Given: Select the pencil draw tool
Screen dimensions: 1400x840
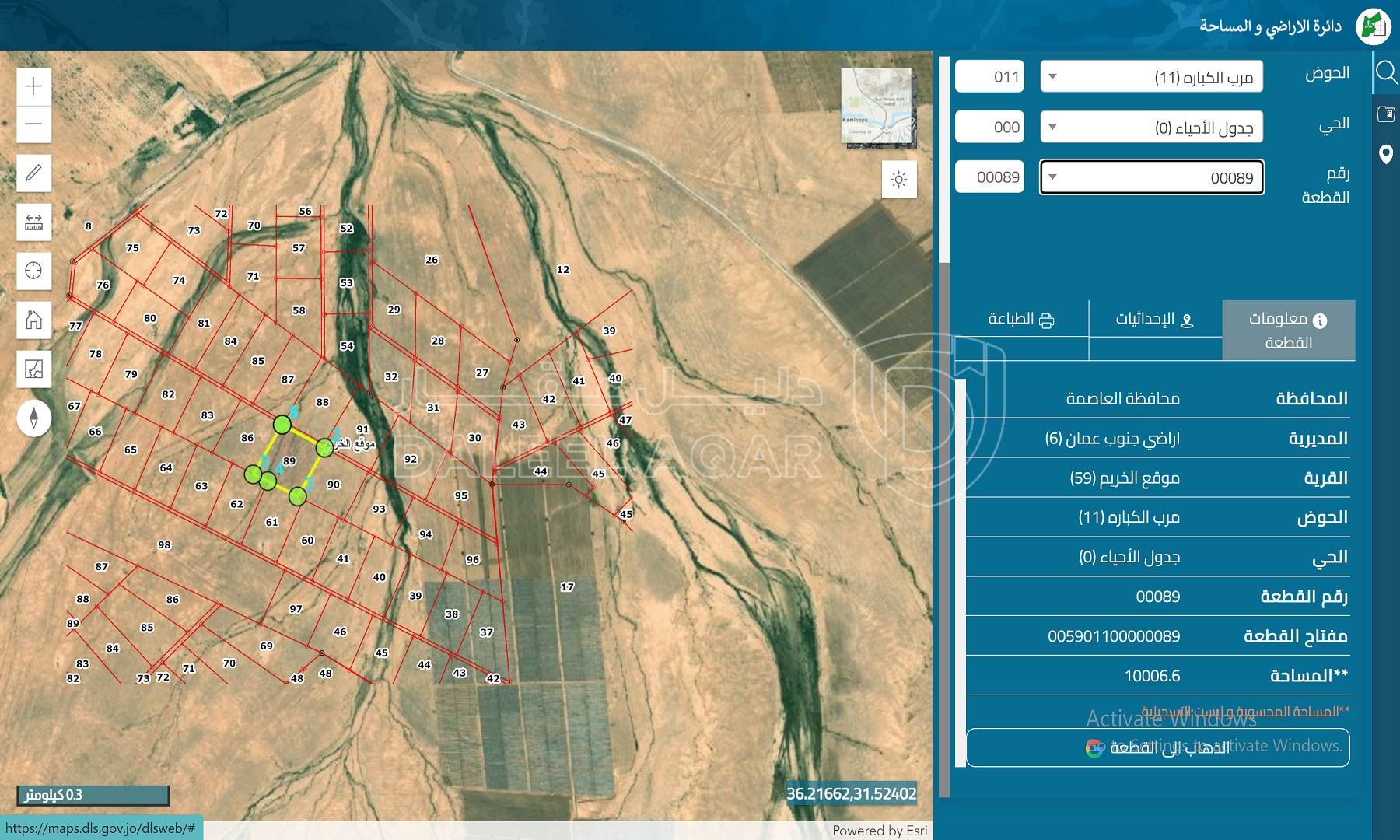Looking at the screenshot, I should pyautogui.click(x=33, y=173).
